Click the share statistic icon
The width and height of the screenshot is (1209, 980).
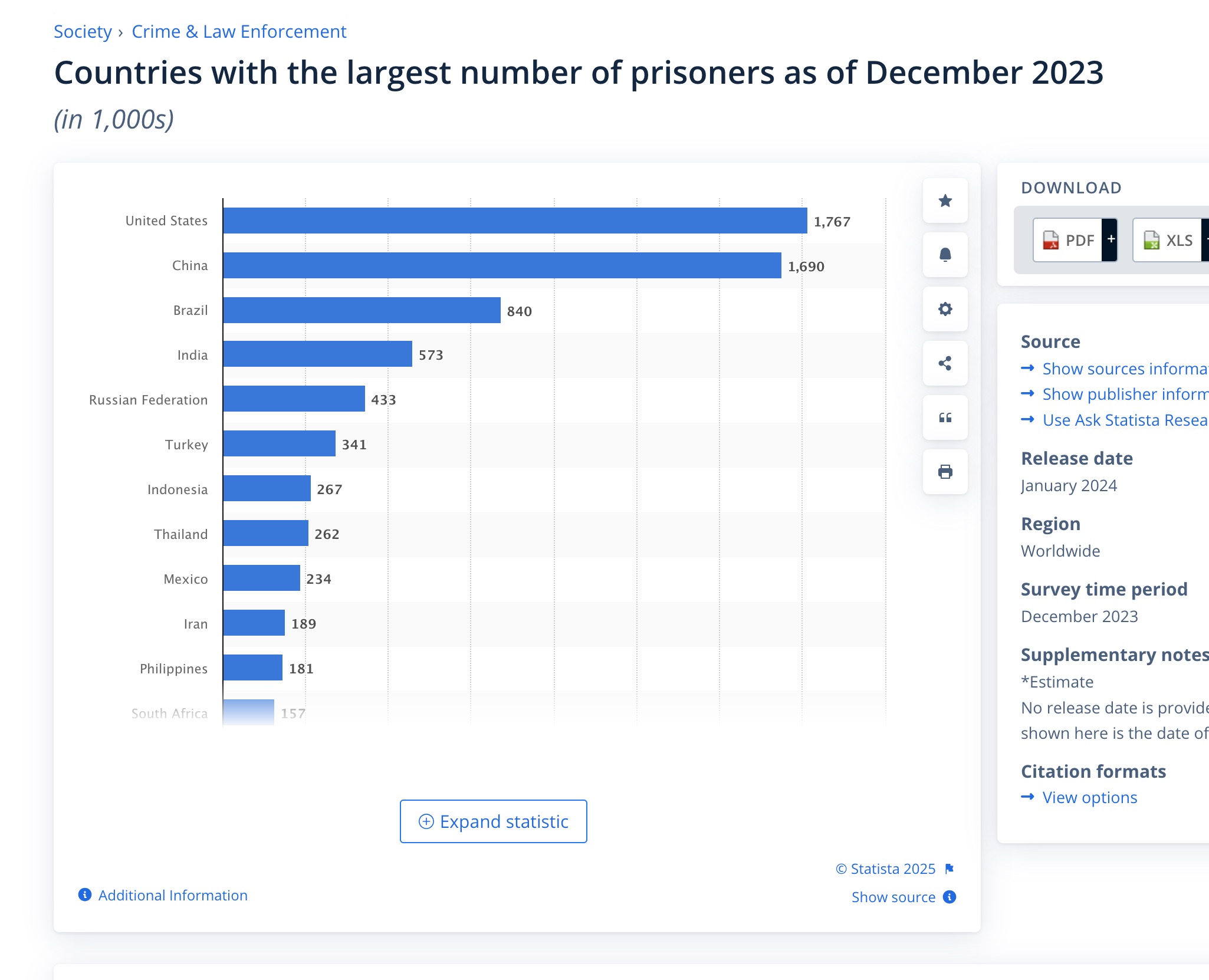click(x=945, y=363)
